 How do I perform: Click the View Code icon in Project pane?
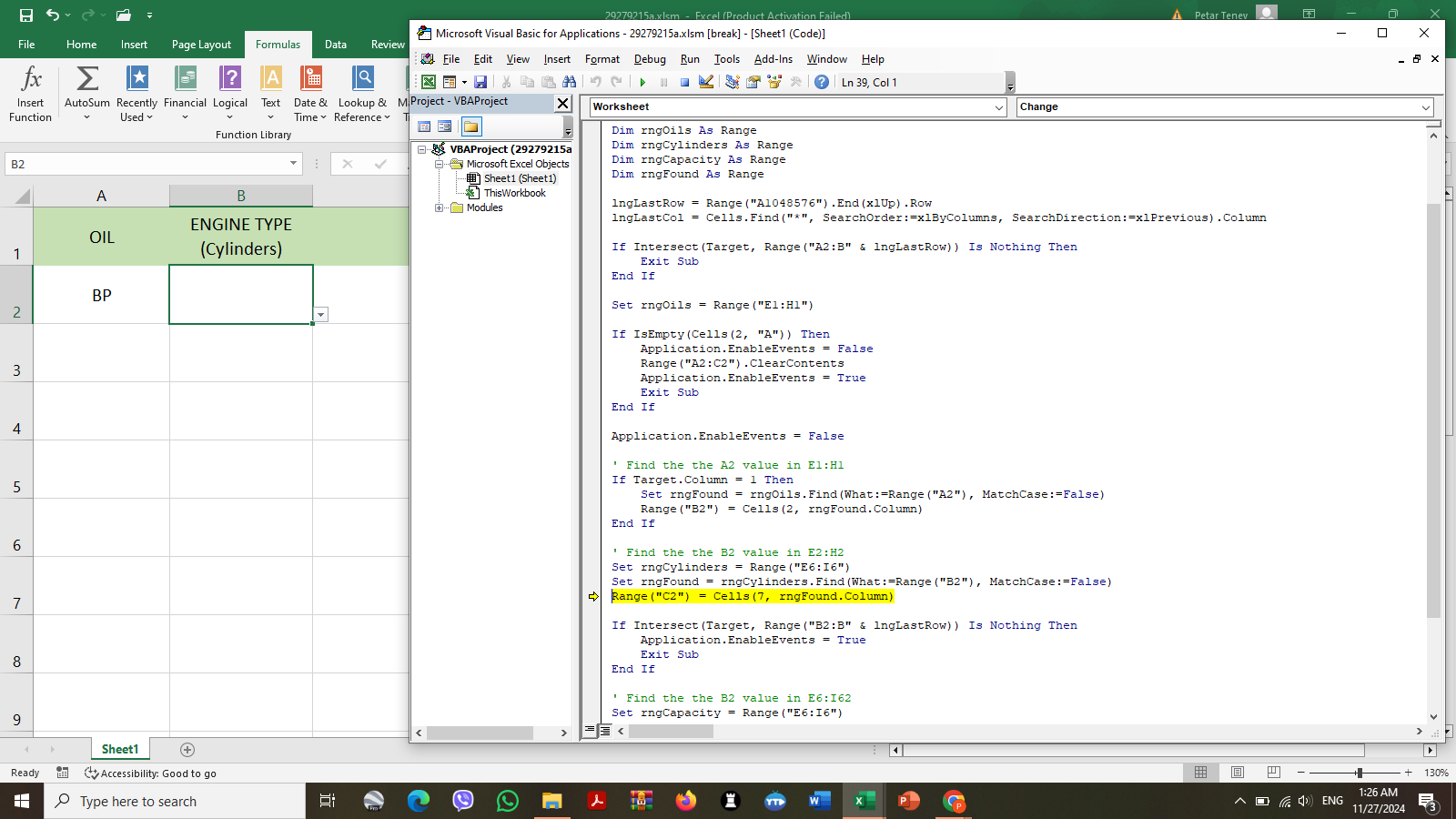coord(424,126)
